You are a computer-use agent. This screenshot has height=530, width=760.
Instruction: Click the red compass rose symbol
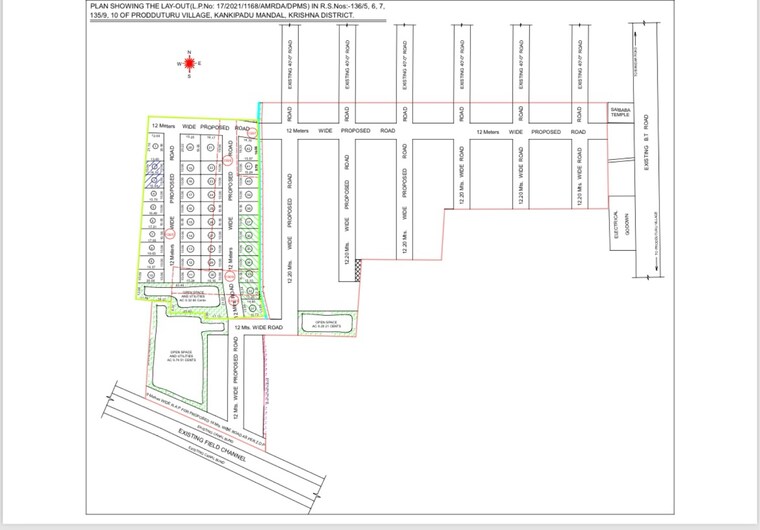pyautogui.click(x=189, y=64)
